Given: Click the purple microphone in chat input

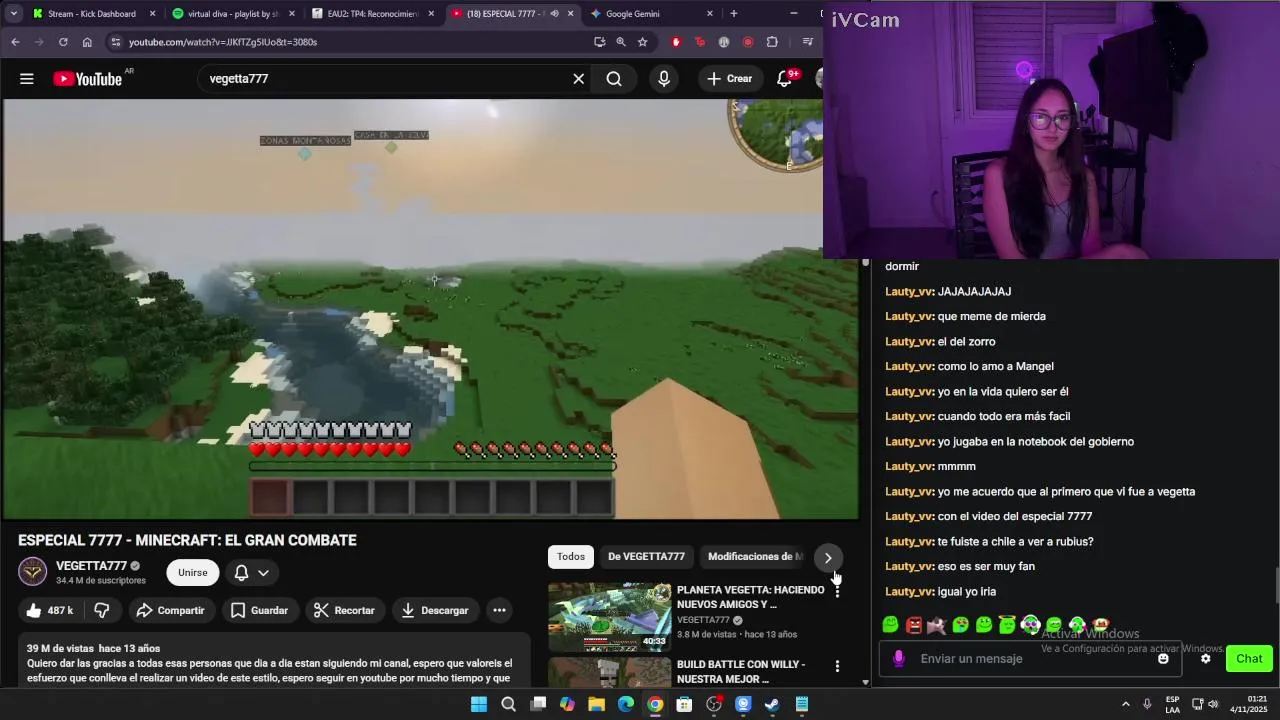Looking at the screenshot, I should point(899,659).
